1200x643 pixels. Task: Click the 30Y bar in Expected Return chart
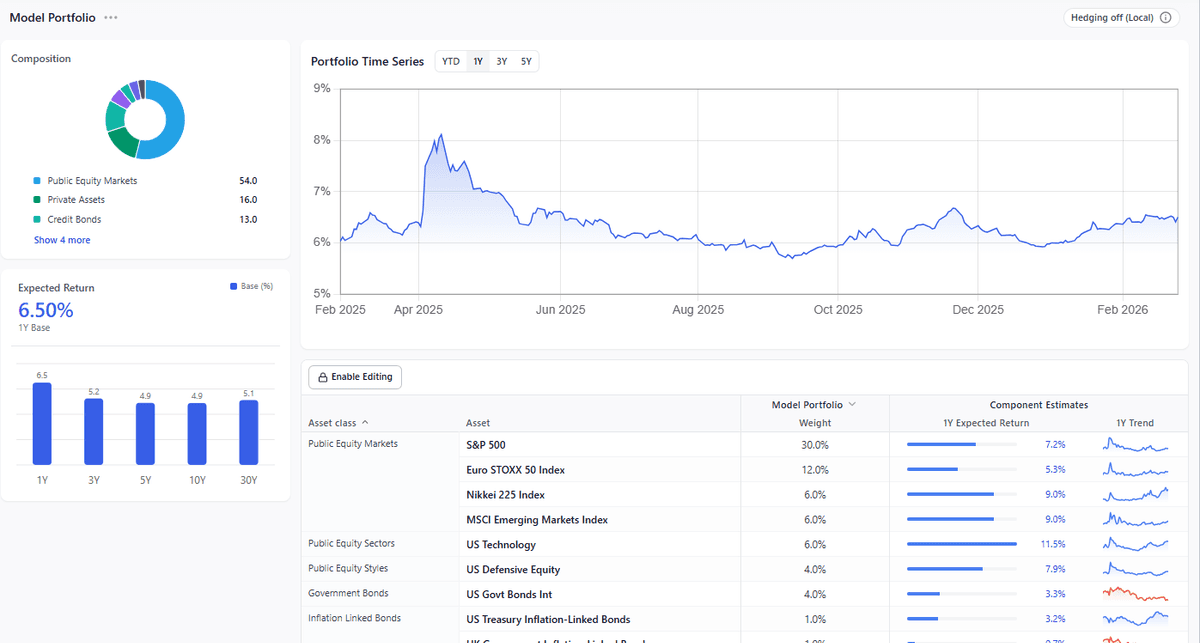click(249, 435)
